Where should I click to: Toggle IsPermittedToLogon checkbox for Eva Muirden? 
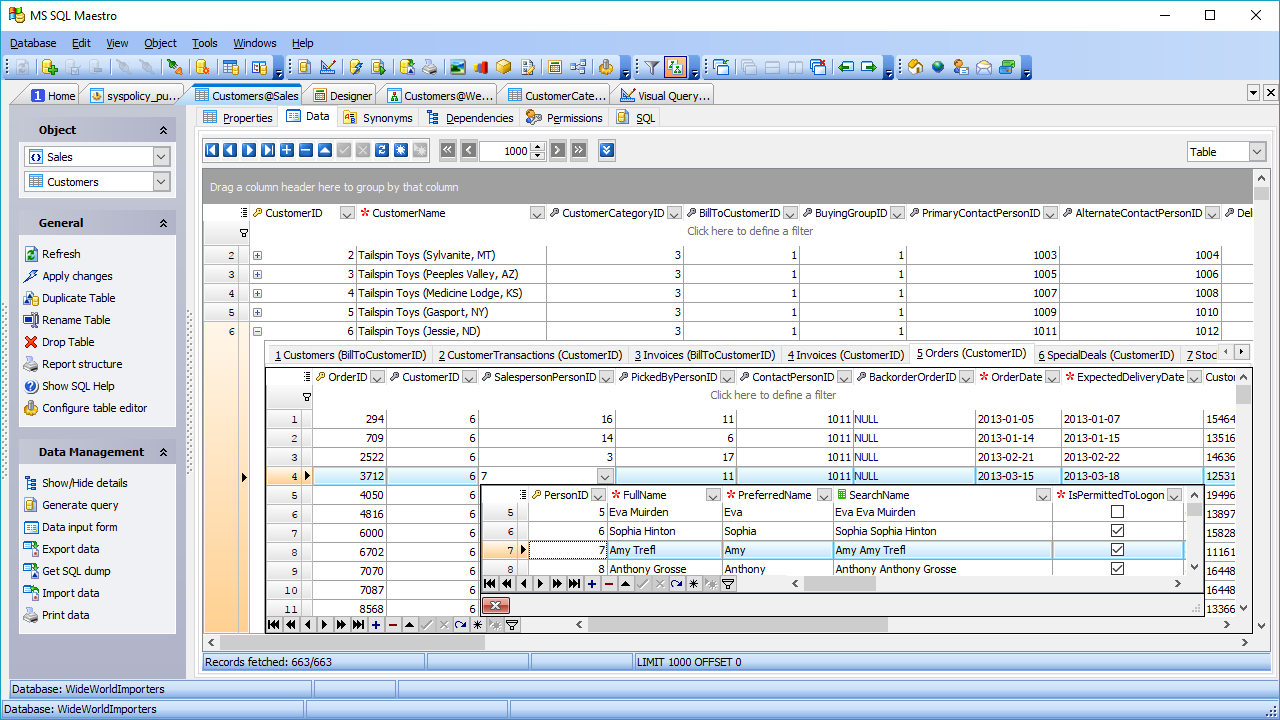1117,512
